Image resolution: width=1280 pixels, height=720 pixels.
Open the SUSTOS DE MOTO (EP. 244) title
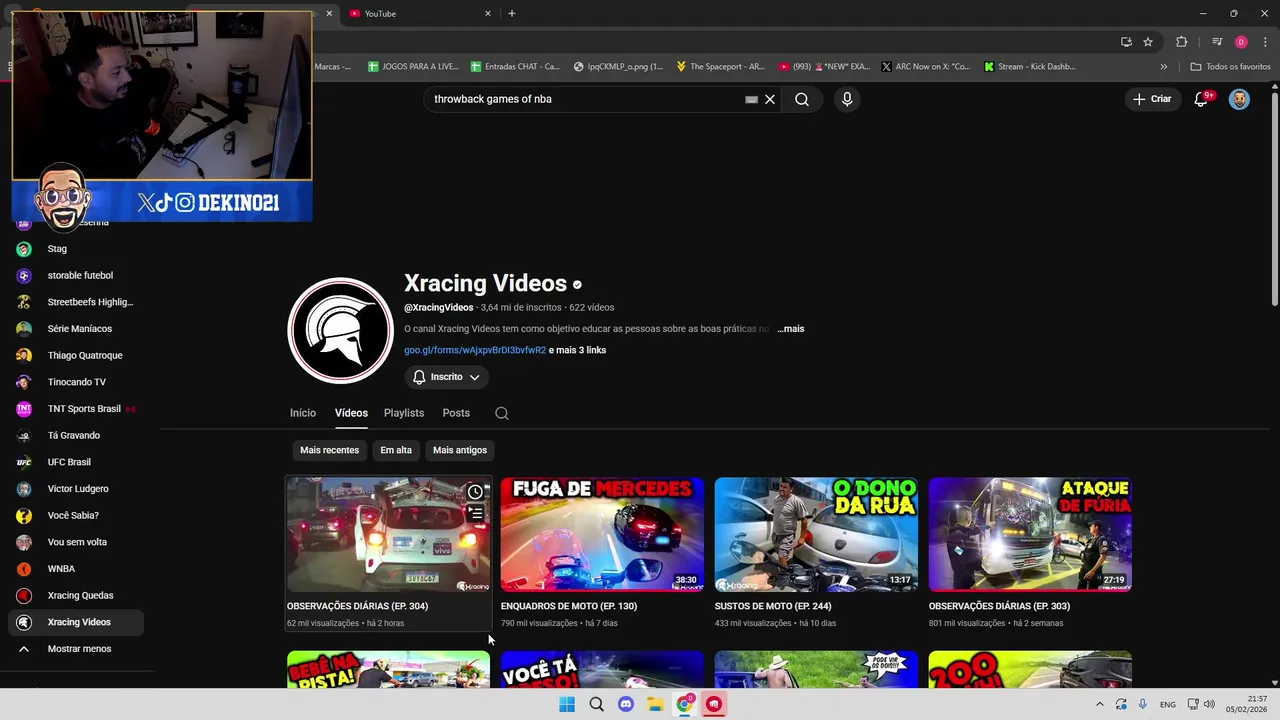(x=773, y=606)
